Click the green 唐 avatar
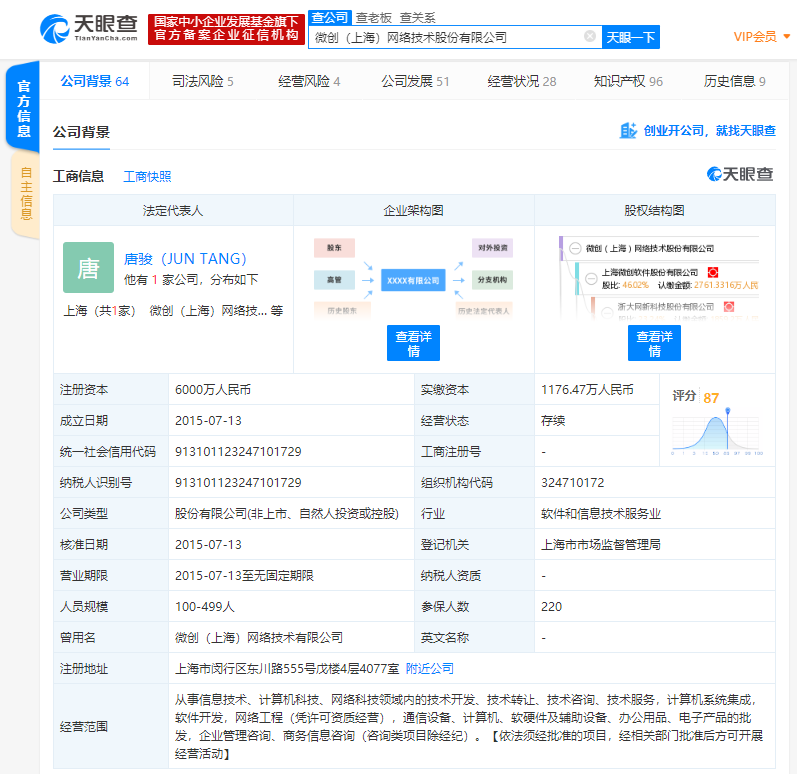This screenshot has height=774, width=797. click(x=88, y=267)
